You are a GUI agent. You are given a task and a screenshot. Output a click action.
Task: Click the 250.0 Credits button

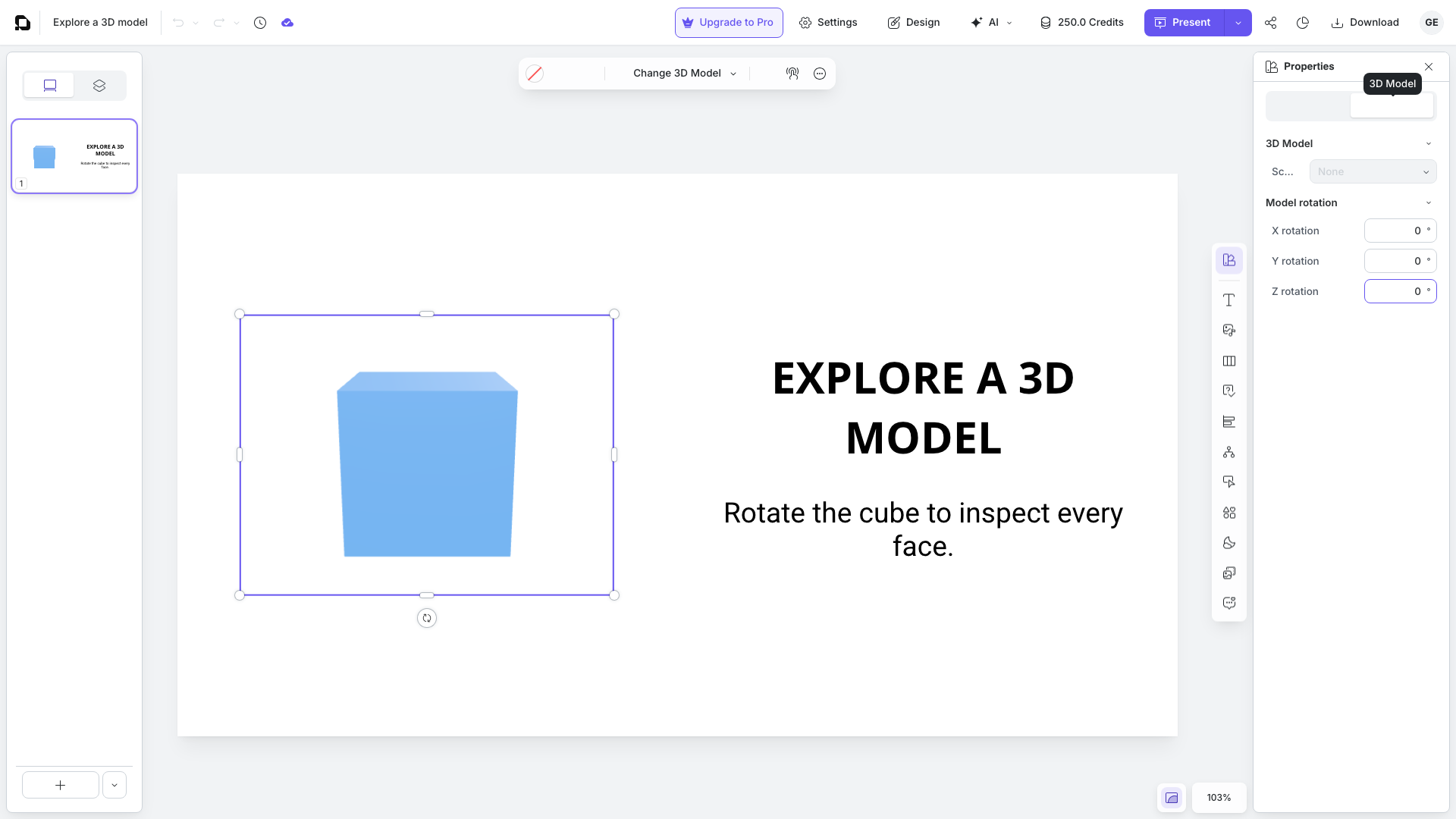pos(1082,23)
